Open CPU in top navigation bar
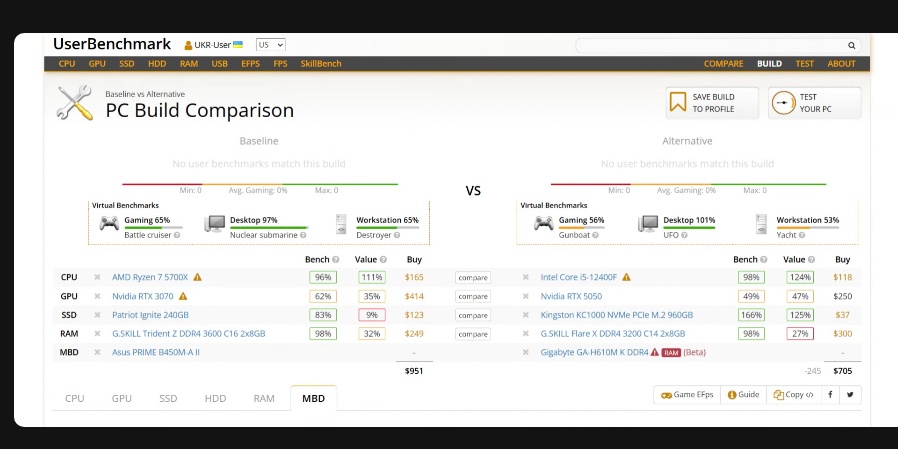 tap(67, 64)
